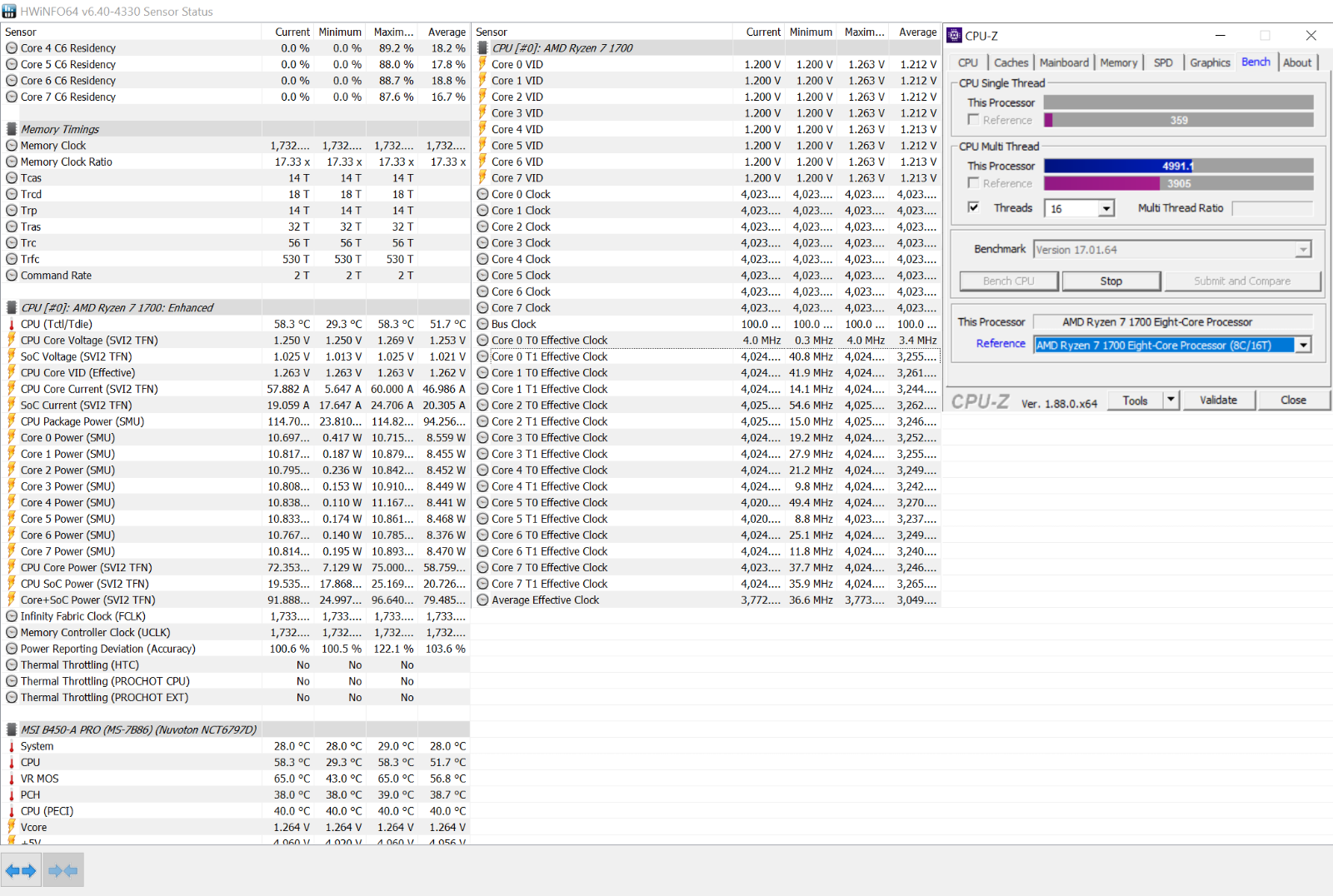Select the Core 5 T0 Effective Clock row
This screenshot has height=896, width=1333.
tap(706, 503)
